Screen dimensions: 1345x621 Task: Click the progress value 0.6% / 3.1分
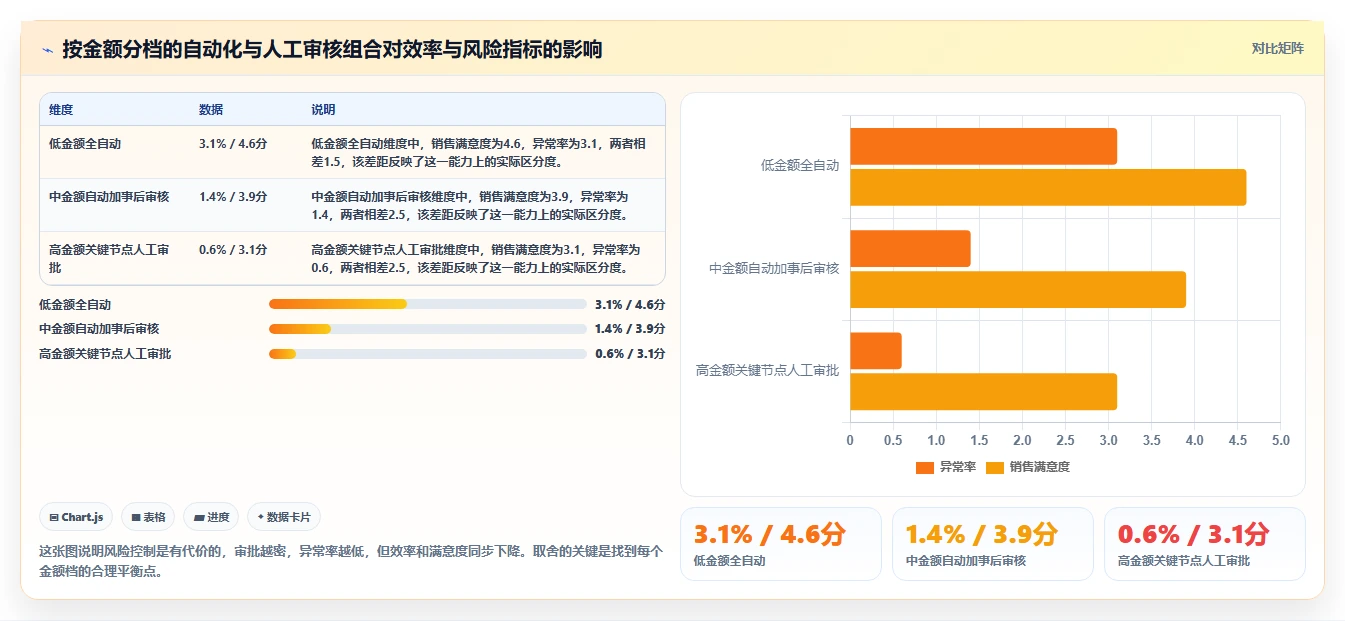(630, 354)
